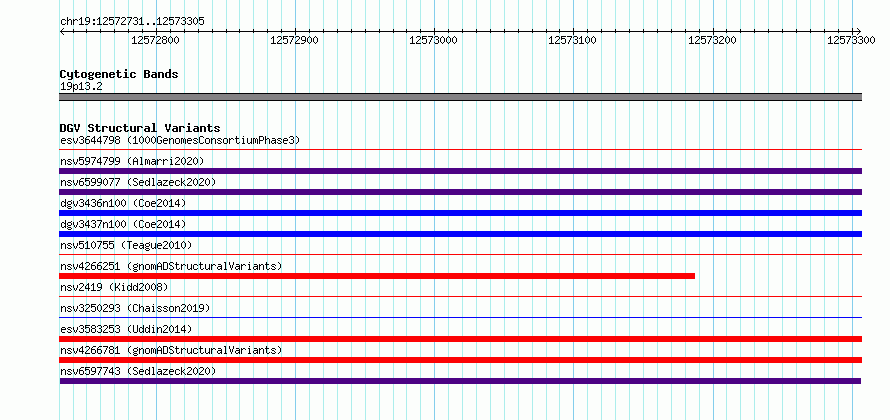The height and width of the screenshot is (420, 890).
Task: Click the right arrow of the ruler
Action: pos(858,31)
